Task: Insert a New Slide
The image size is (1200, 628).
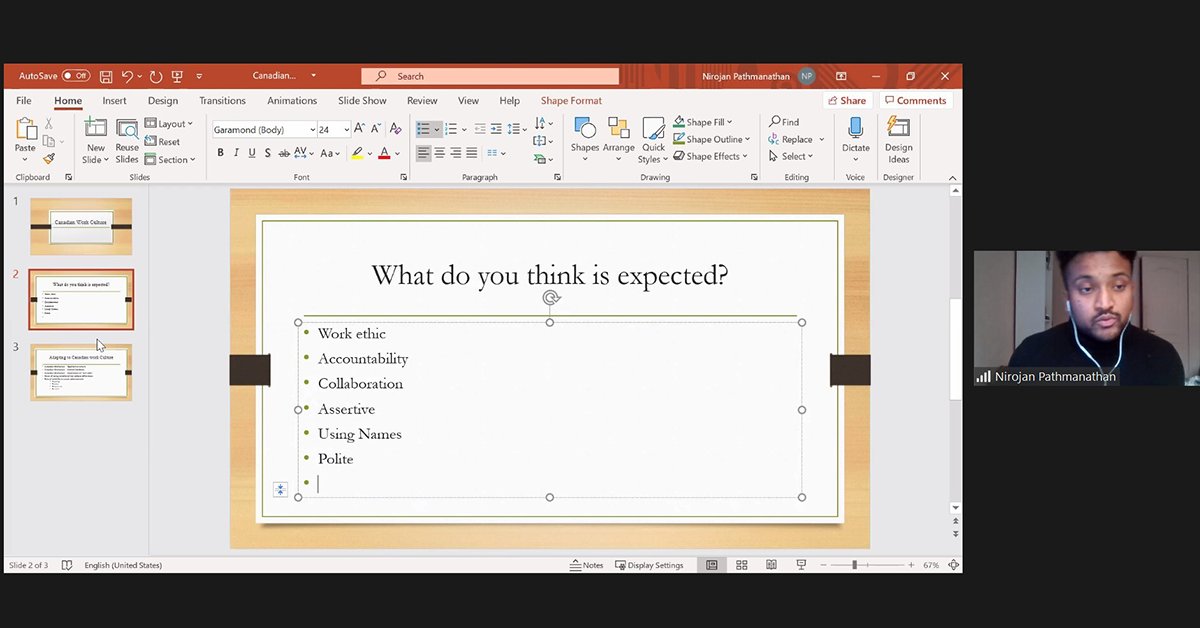Action: pyautogui.click(x=96, y=140)
